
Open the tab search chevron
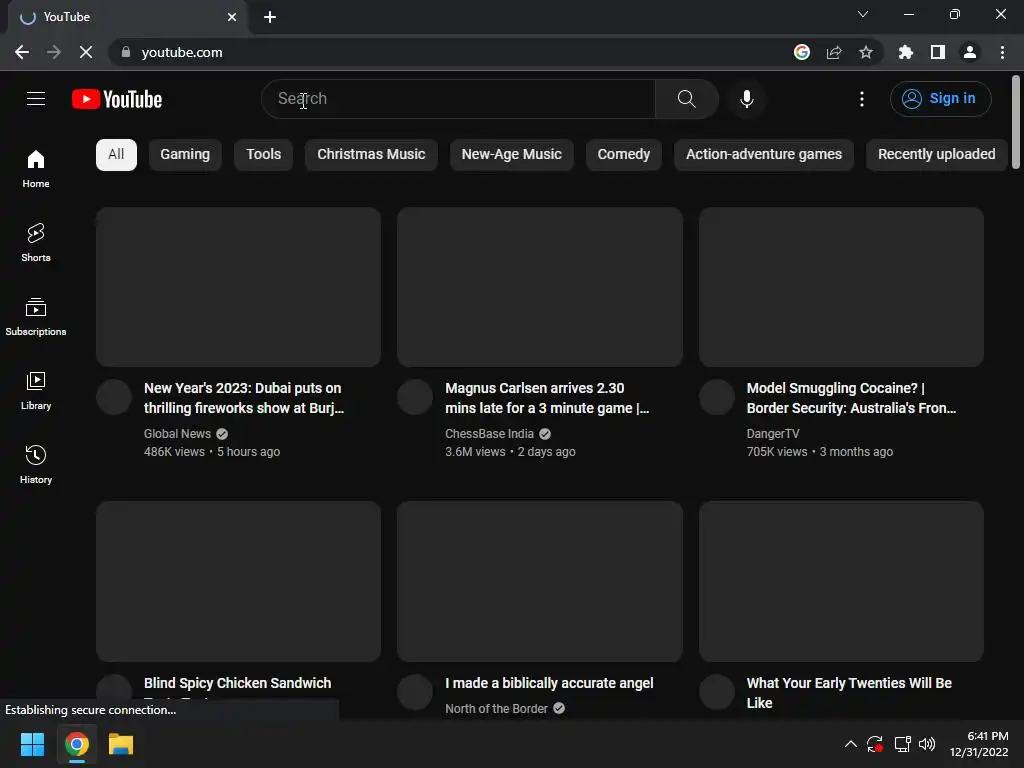pyautogui.click(x=863, y=14)
